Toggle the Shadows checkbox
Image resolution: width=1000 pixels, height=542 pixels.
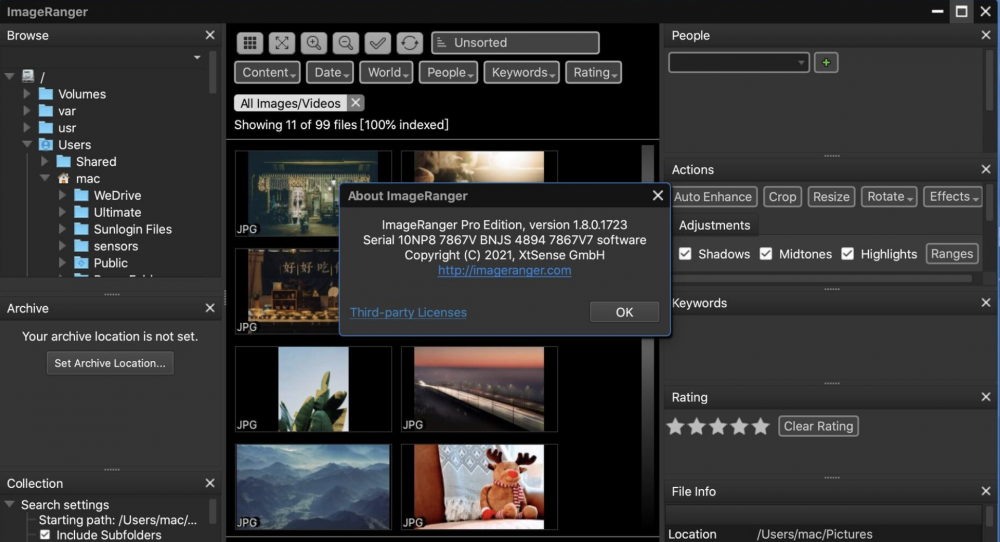[x=685, y=254]
